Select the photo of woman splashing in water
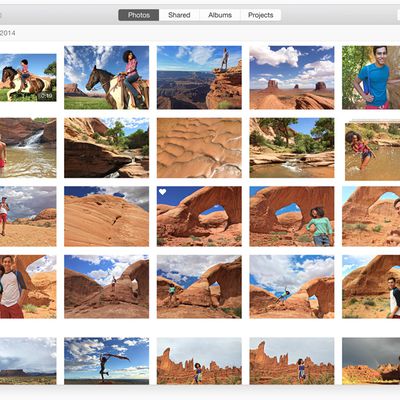400x400 pixels. coord(372,151)
